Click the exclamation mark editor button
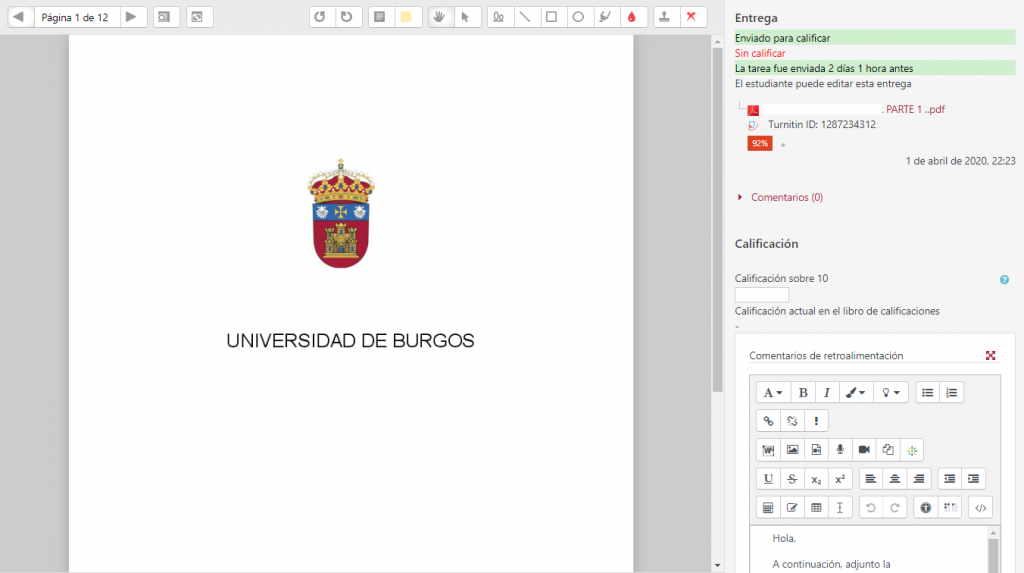The width and height of the screenshot is (1024, 573). point(816,421)
